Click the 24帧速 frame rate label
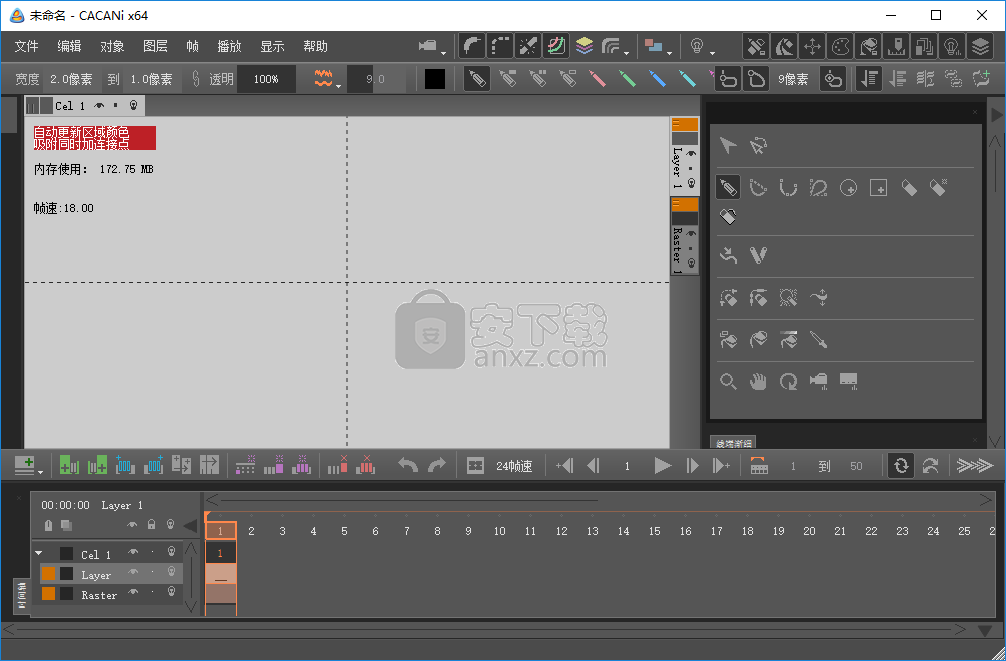 pos(514,467)
